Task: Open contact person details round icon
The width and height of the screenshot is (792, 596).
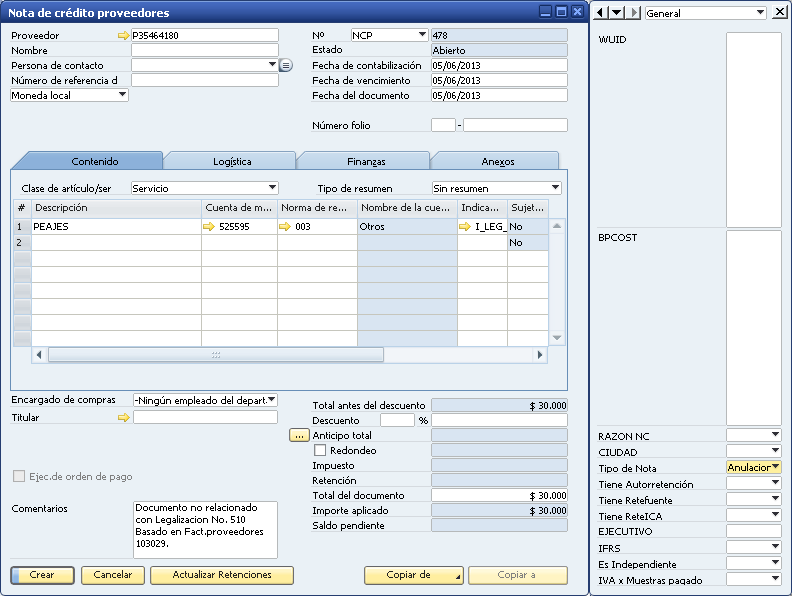Action: click(x=285, y=65)
